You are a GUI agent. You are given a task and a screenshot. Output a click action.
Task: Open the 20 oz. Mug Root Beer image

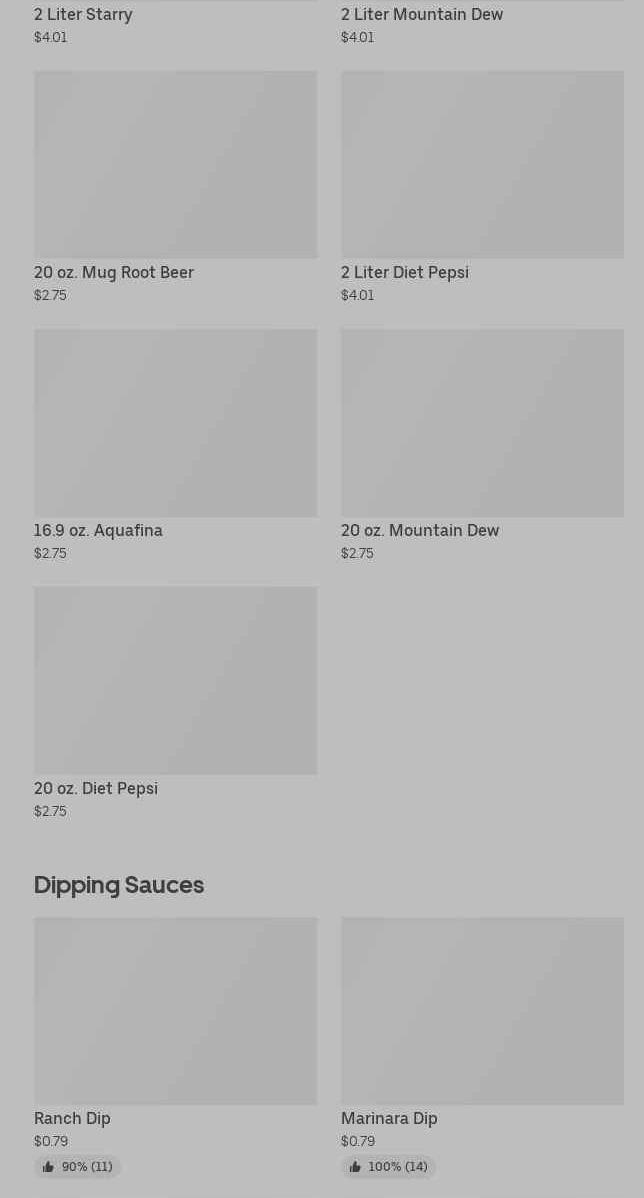[175, 164]
